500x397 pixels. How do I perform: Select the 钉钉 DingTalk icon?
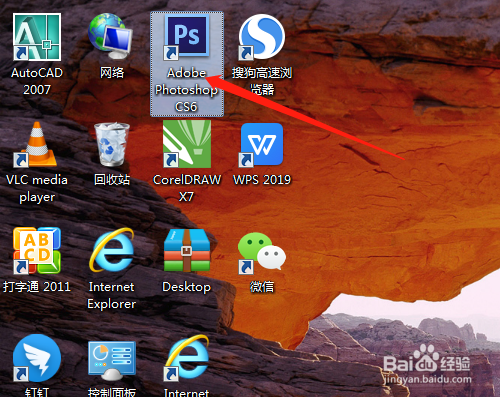37,358
